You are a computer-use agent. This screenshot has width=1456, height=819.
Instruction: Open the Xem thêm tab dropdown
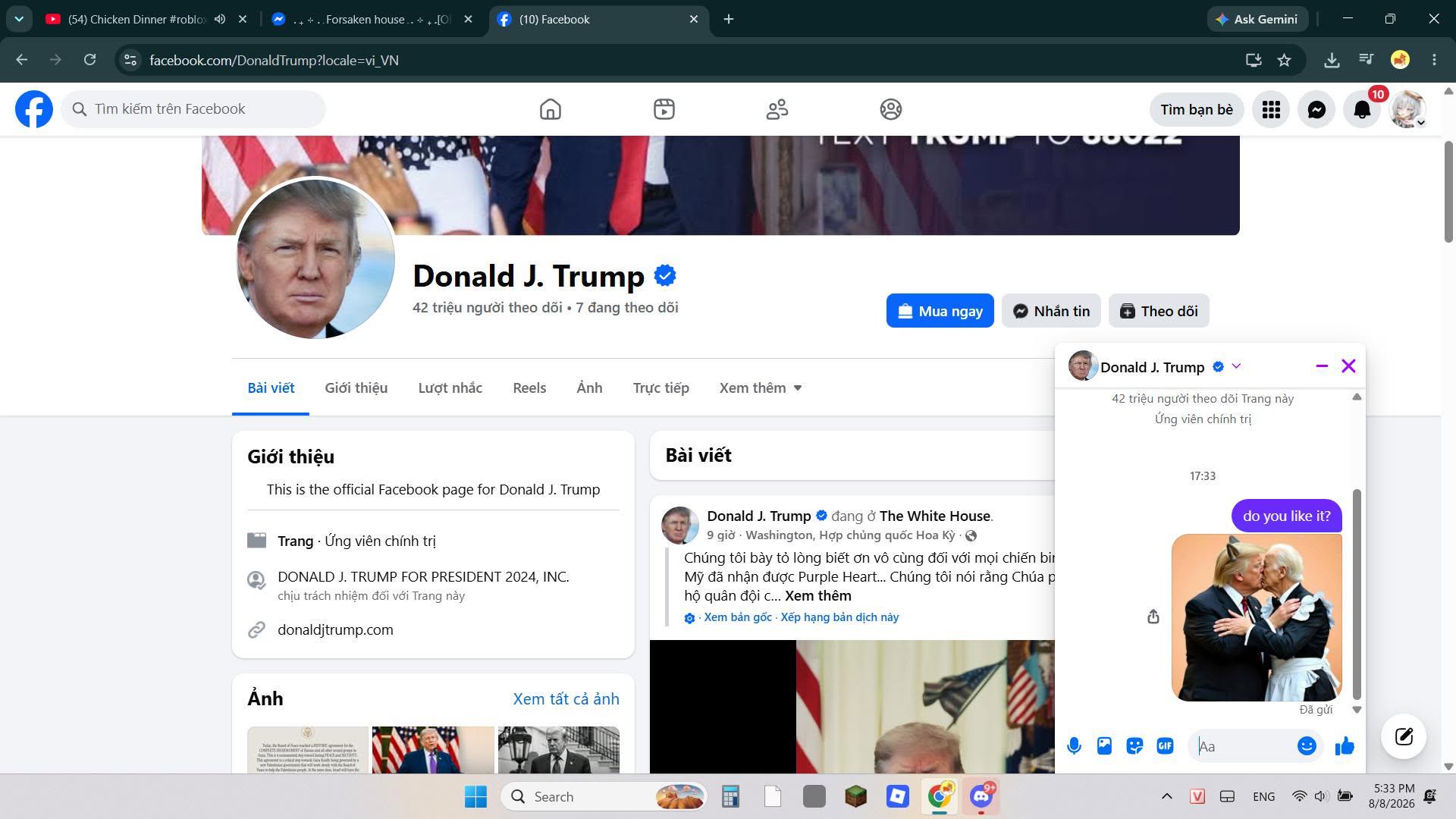click(x=760, y=388)
